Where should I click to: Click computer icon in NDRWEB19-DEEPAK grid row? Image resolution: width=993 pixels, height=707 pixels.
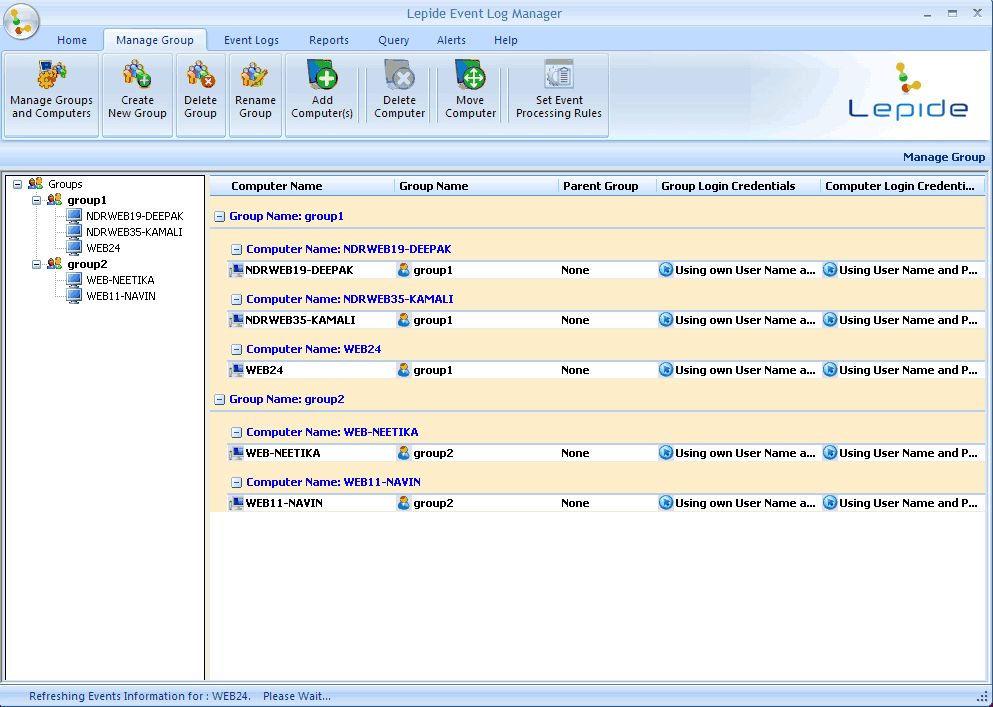click(236, 270)
